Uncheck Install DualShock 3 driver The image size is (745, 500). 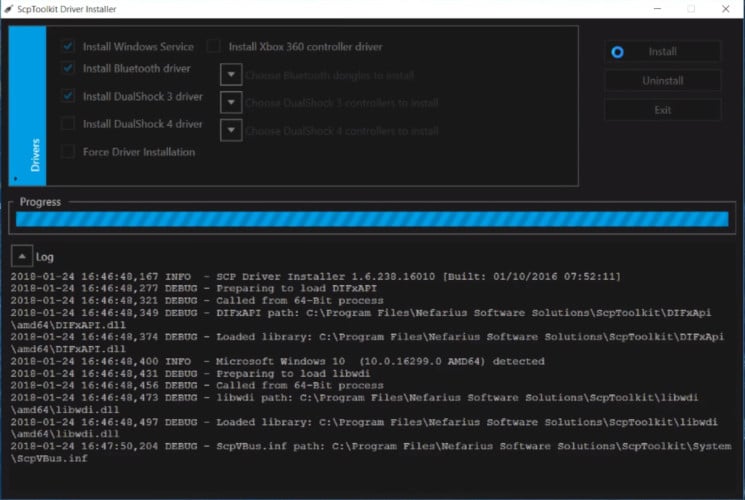68,96
